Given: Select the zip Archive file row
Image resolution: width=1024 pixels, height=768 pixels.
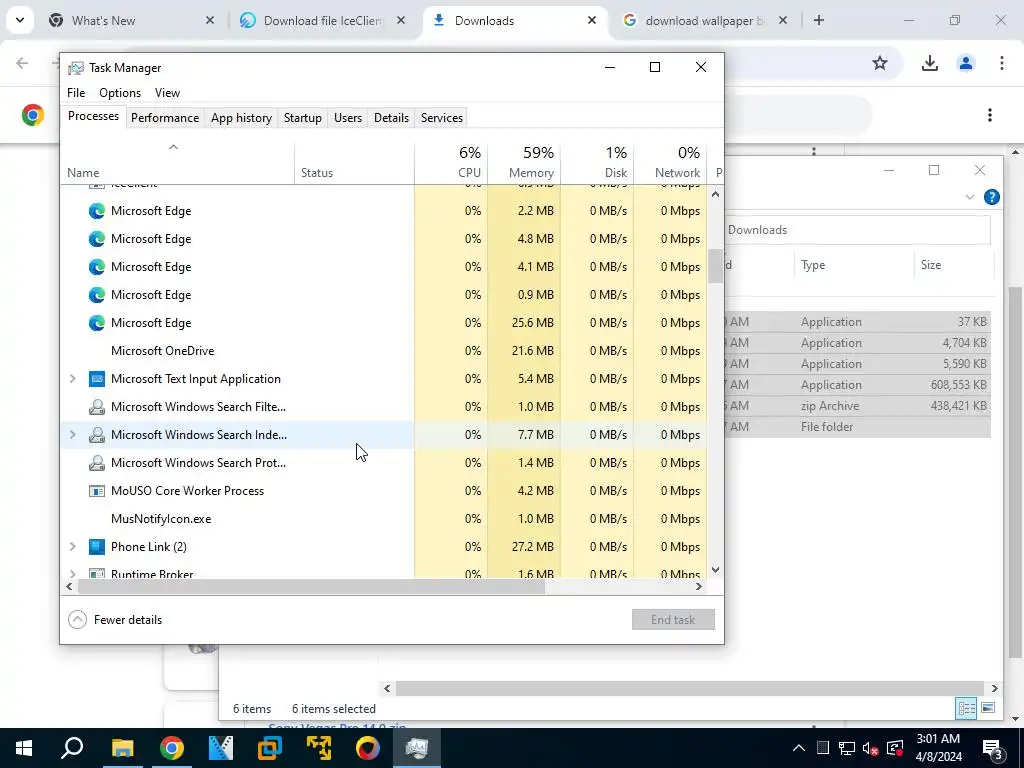Looking at the screenshot, I should pyautogui.click(x=858, y=406).
